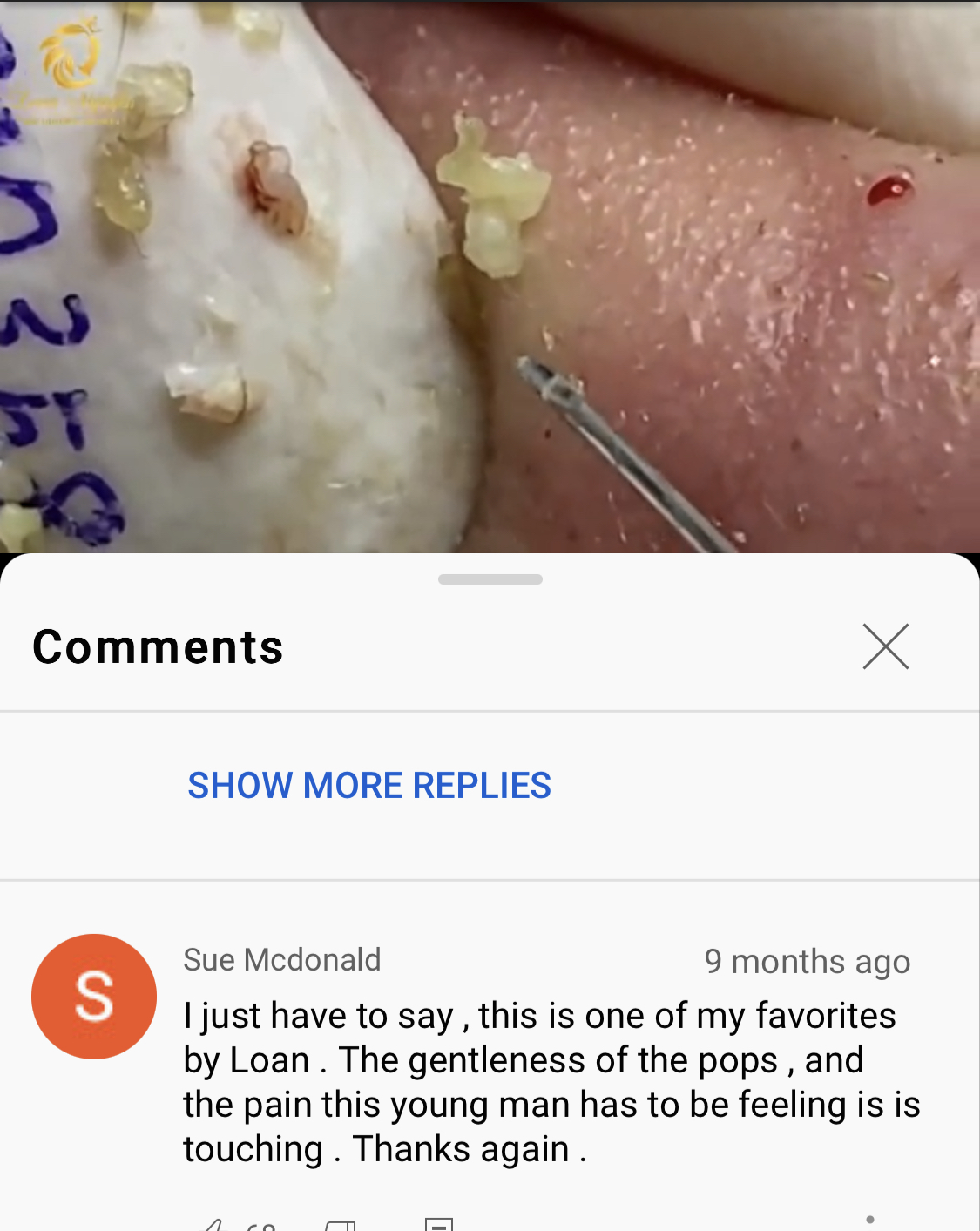Tap the '9 months ago' timestamp
Viewport: 980px width, 1231px height.
click(808, 962)
